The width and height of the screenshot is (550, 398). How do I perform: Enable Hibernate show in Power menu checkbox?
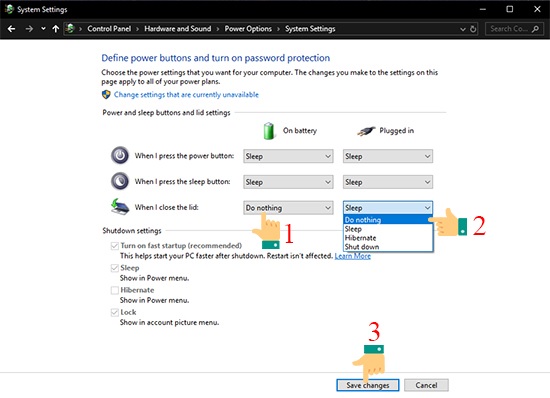click(114, 290)
